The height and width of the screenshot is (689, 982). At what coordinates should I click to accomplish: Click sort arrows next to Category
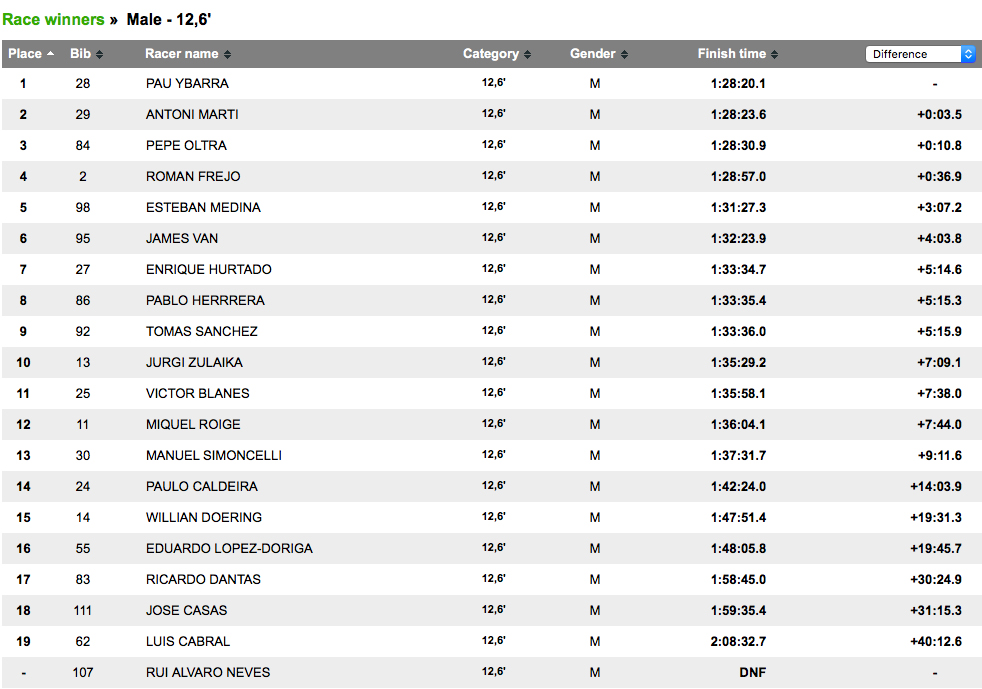point(527,54)
